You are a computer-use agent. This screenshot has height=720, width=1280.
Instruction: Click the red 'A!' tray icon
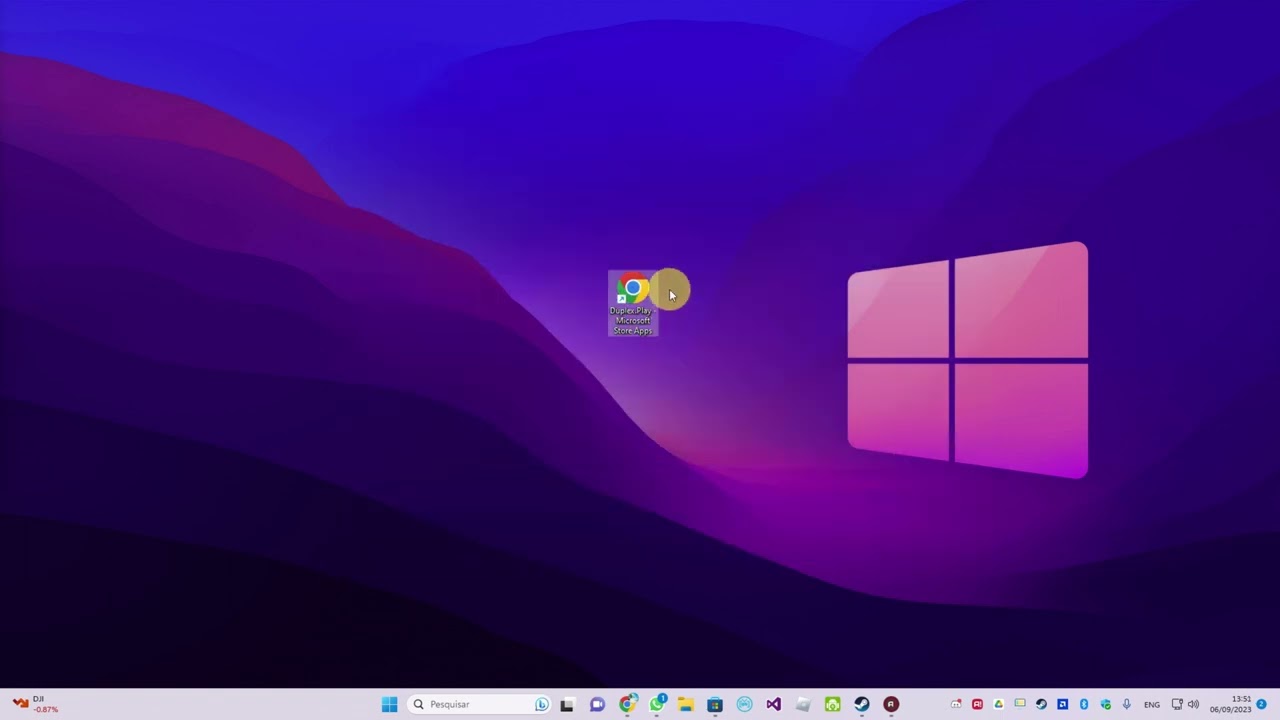(977, 705)
